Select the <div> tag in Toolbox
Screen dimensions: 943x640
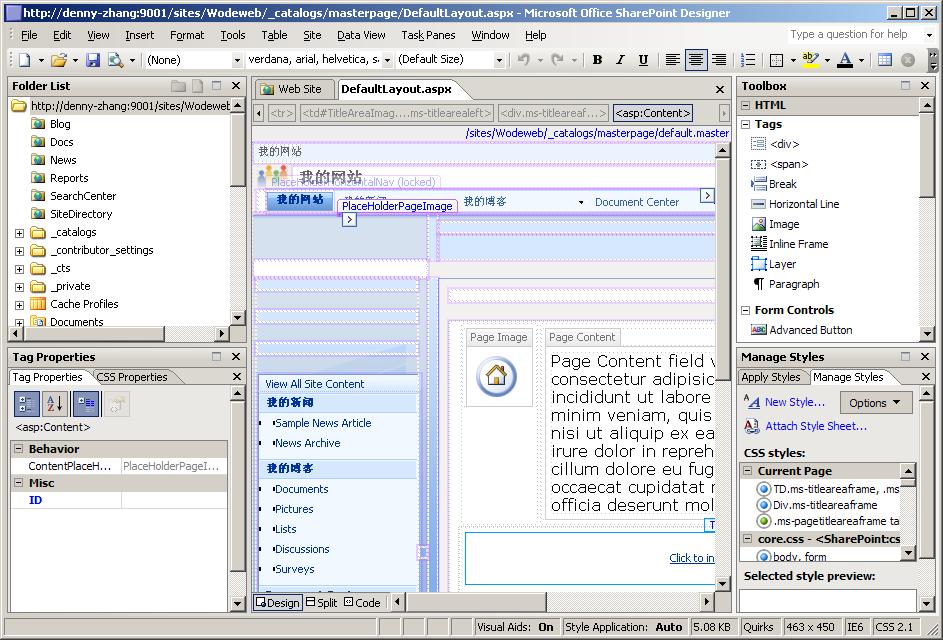coord(784,144)
